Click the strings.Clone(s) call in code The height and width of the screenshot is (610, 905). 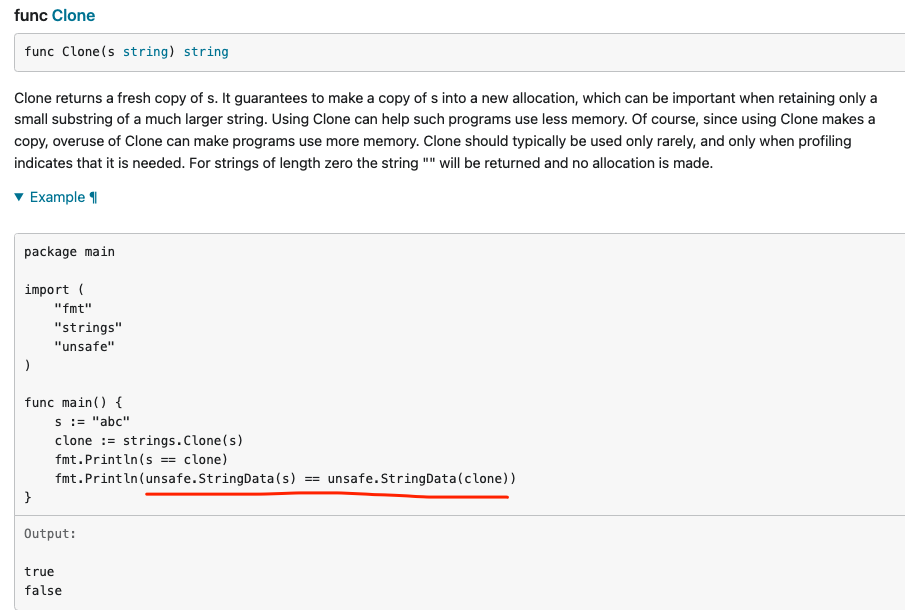pyautogui.click(x=183, y=440)
